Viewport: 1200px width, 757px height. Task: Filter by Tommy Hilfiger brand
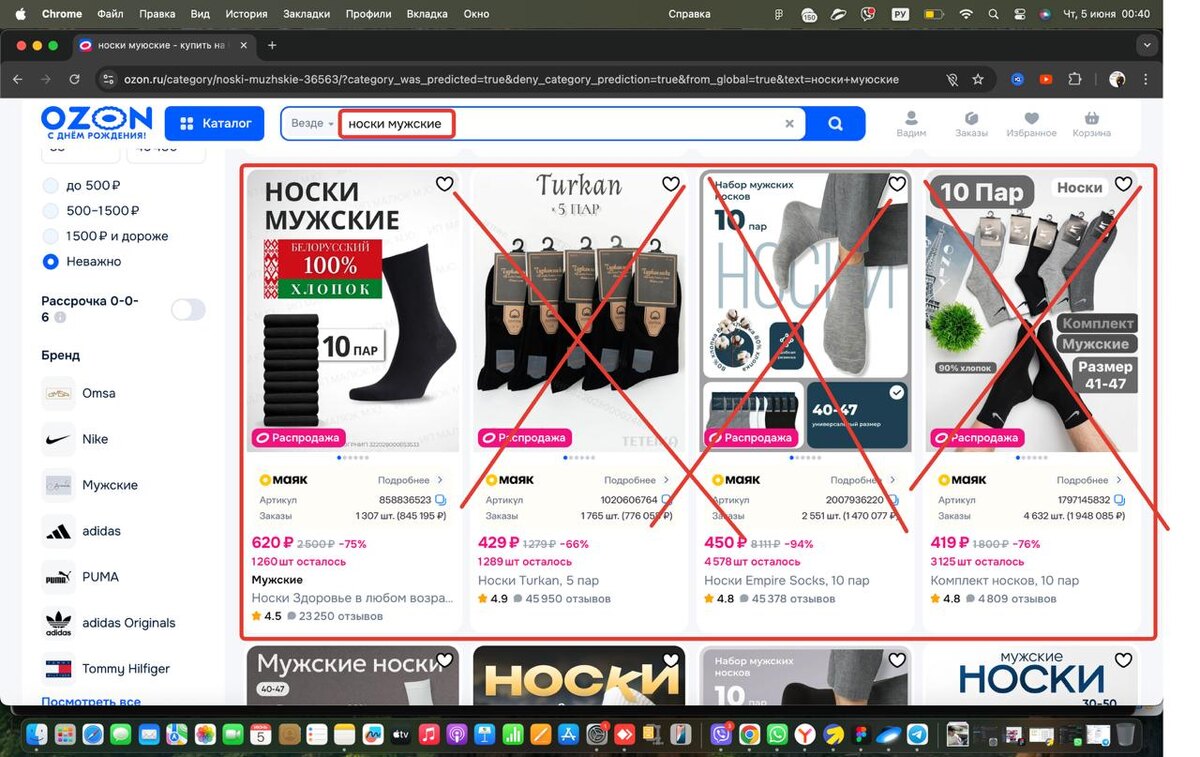click(106, 669)
